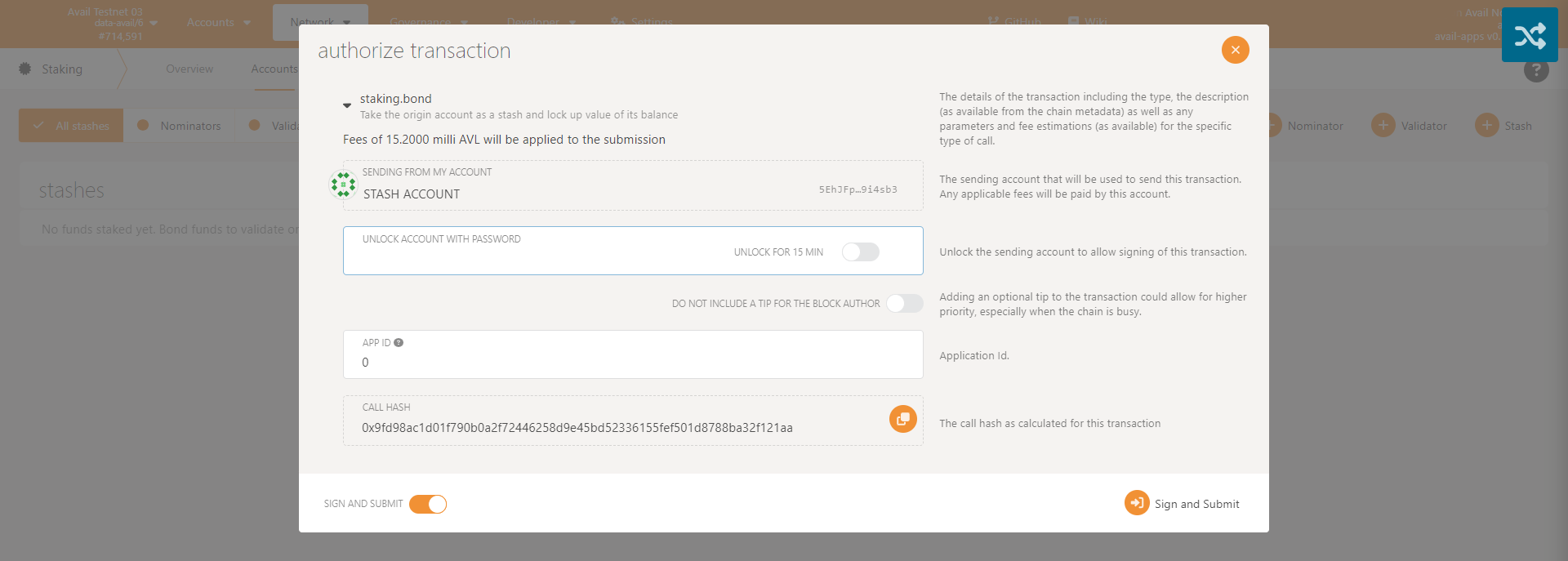Switch to the staking Overview tab
Image resolution: width=1568 pixels, height=561 pixels.
pos(189,69)
